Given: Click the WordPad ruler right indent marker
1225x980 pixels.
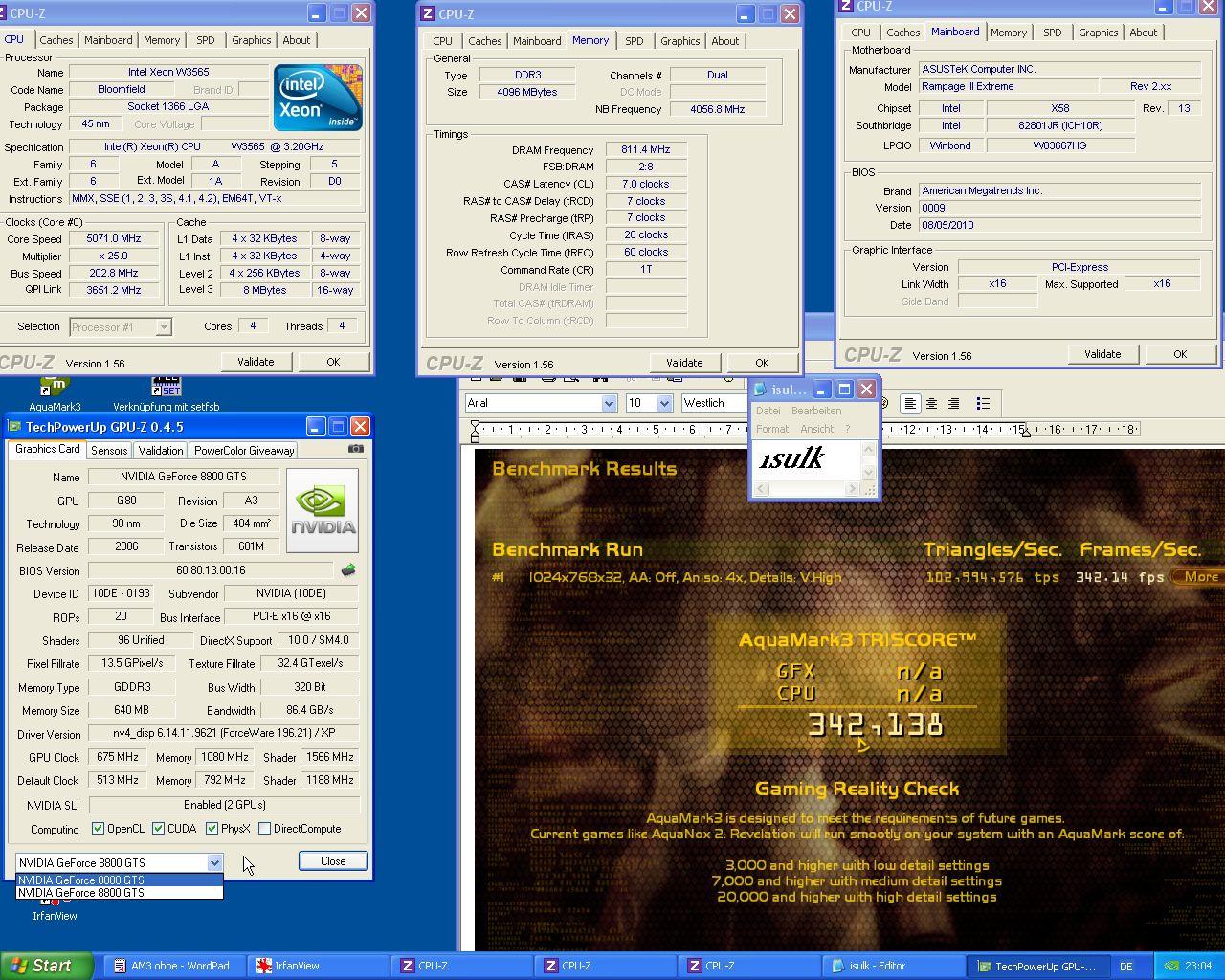Looking at the screenshot, I should [1025, 433].
